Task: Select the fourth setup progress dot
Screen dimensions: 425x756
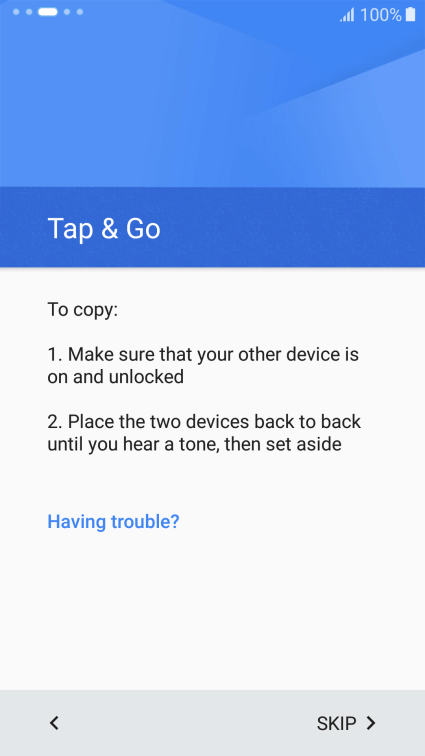Action: coord(67,12)
